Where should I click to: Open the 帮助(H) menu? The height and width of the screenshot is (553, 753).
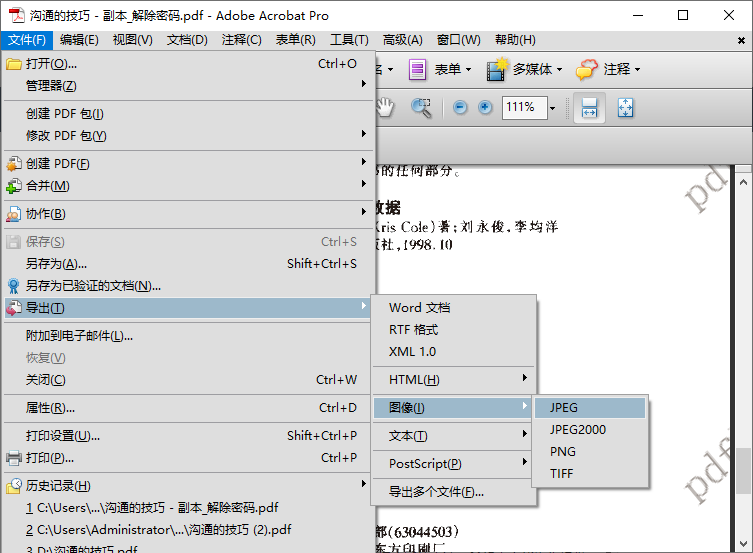pos(515,40)
